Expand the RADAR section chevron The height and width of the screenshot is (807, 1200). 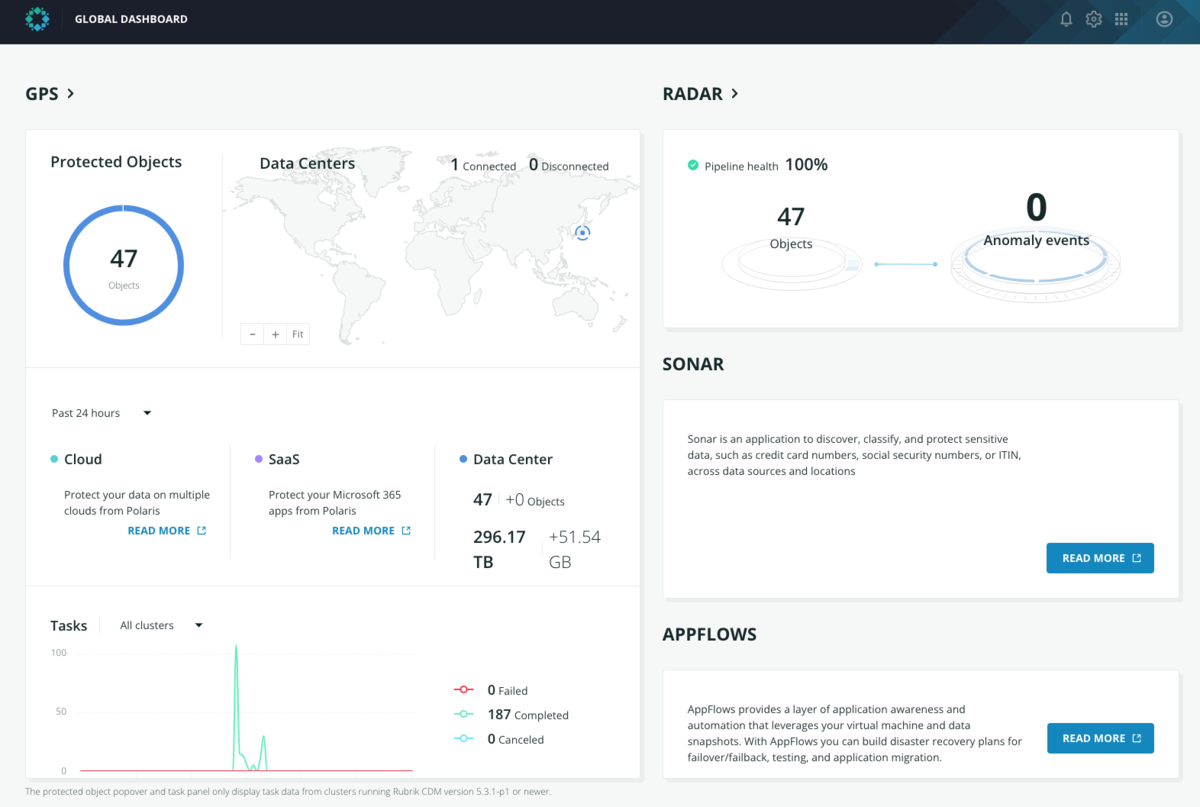735,94
